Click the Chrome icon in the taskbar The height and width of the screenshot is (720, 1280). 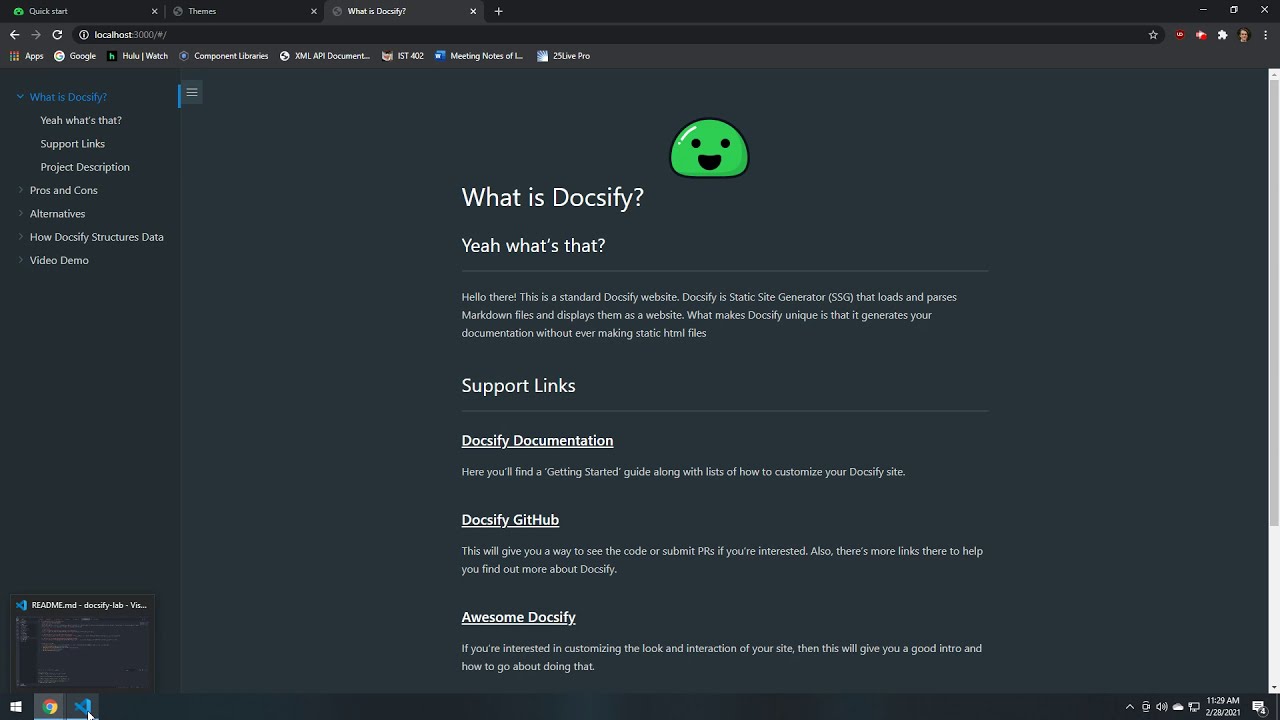click(x=50, y=707)
